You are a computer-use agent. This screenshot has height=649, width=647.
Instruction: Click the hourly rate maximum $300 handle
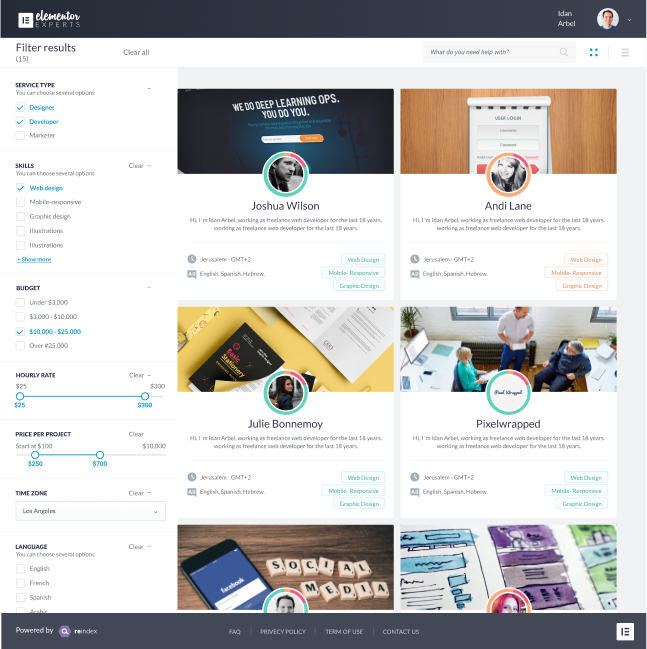(144, 396)
